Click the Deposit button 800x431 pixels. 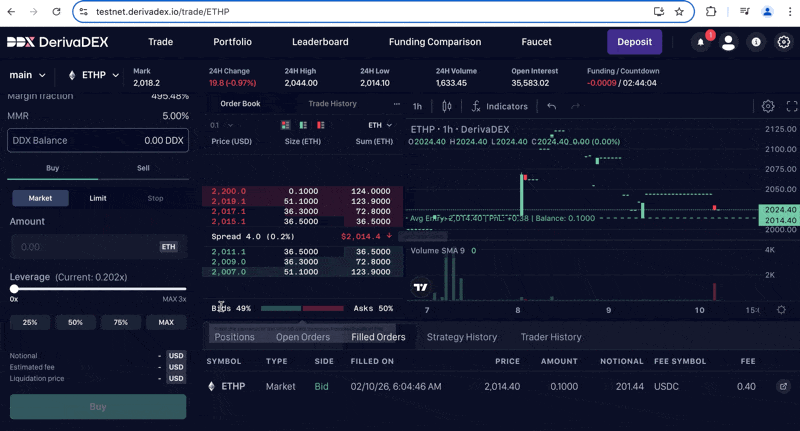coord(634,42)
